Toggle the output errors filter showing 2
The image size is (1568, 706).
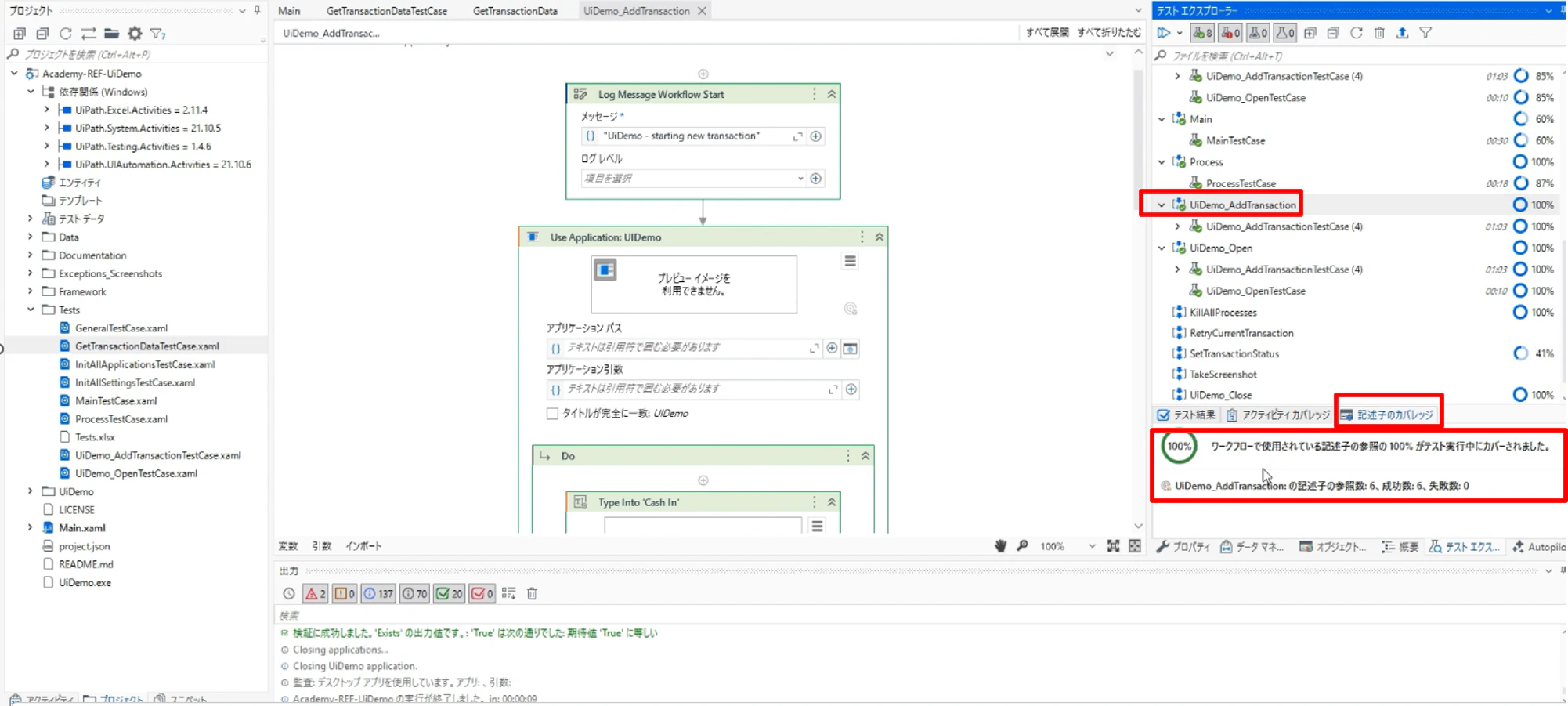pos(316,594)
